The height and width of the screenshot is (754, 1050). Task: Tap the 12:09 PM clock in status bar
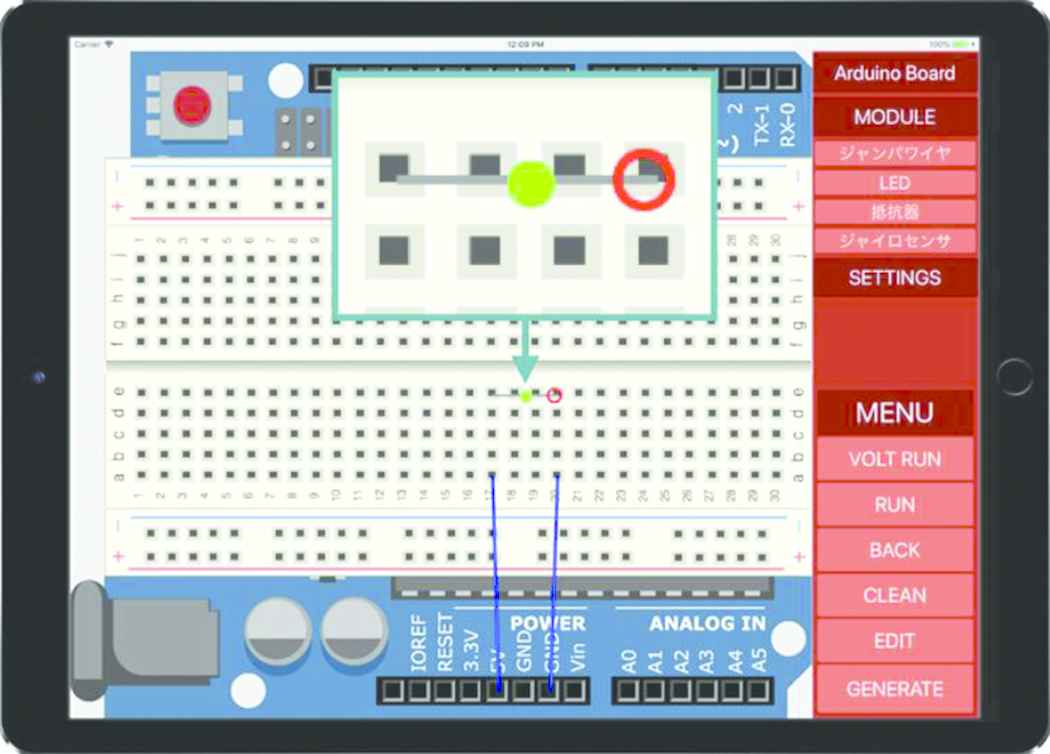click(x=526, y=44)
